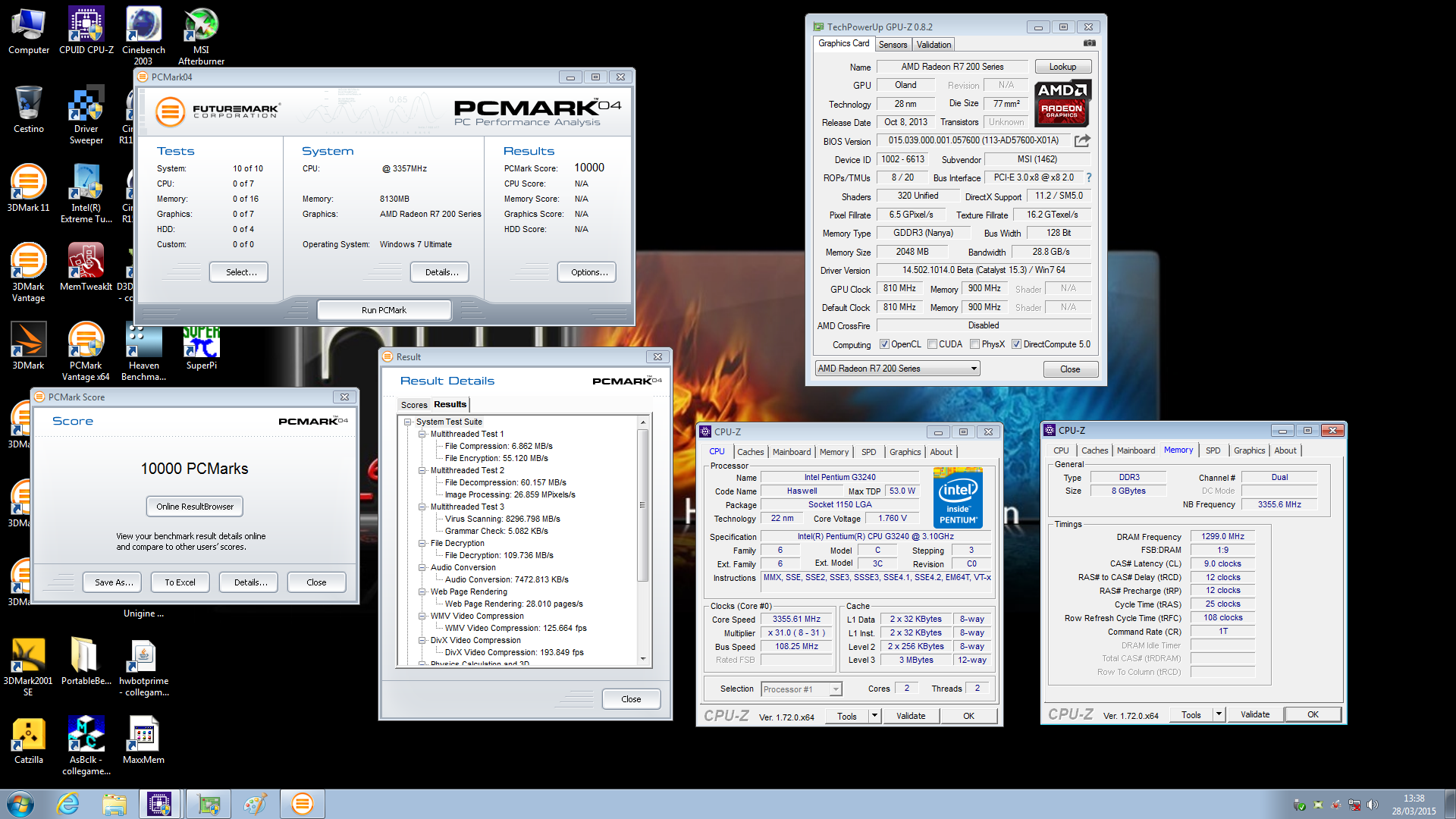This screenshot has height=819, width=1456.
Task: Switch to Sensors tab in GPU-Z
Action: coord(893,45)
